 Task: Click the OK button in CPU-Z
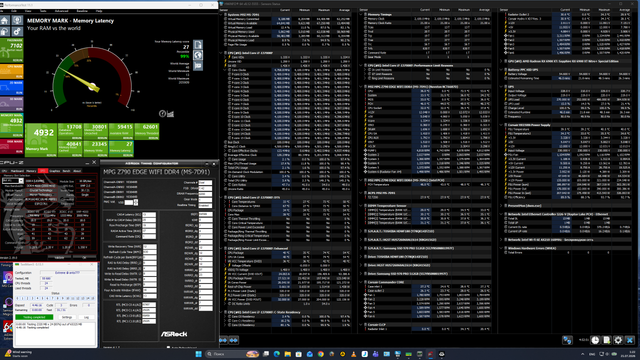click(84, 258)
